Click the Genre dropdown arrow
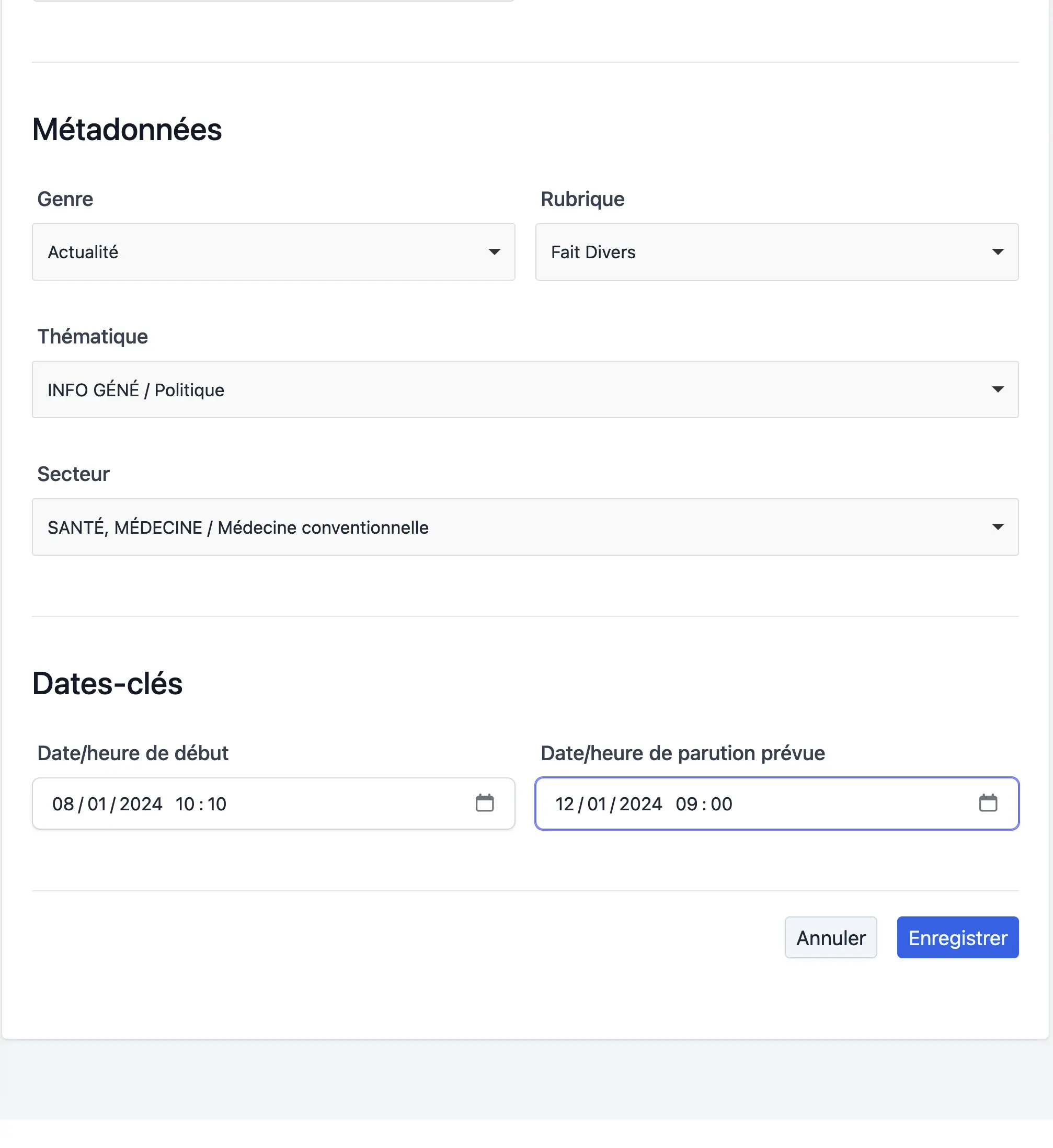This screenshot has height=1148, width=1053. tap(494, 252)
